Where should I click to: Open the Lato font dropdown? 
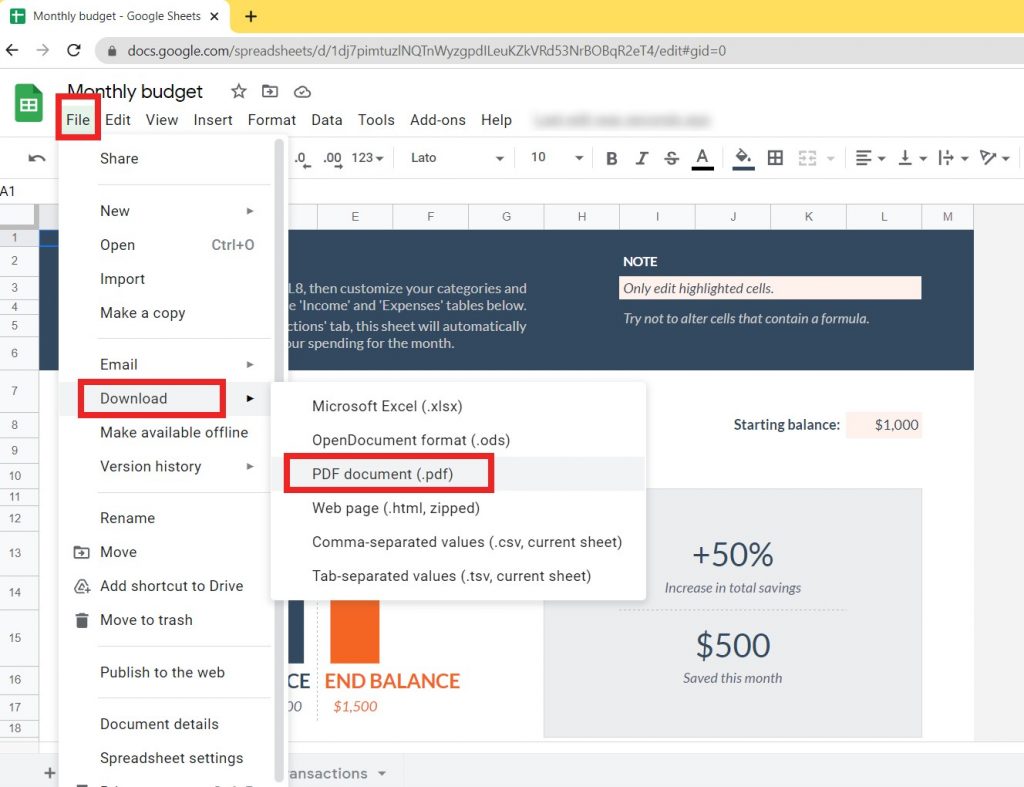[x=457, y=158]
